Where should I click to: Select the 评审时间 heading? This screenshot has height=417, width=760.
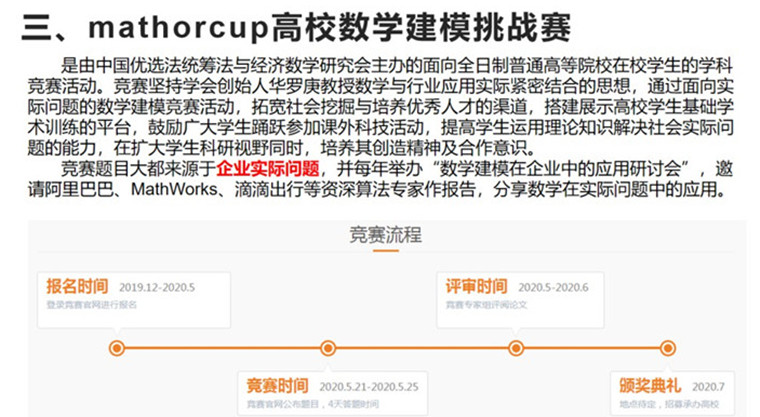click(x=476, y=286)
